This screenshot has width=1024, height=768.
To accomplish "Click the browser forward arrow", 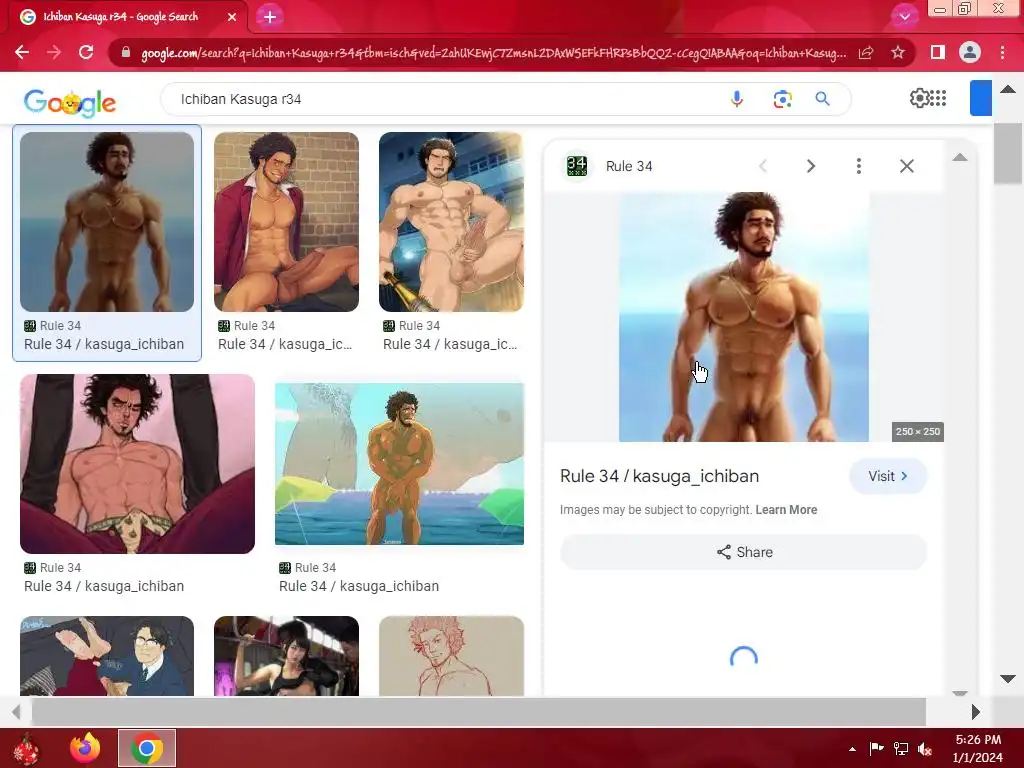I will [54, 52].
